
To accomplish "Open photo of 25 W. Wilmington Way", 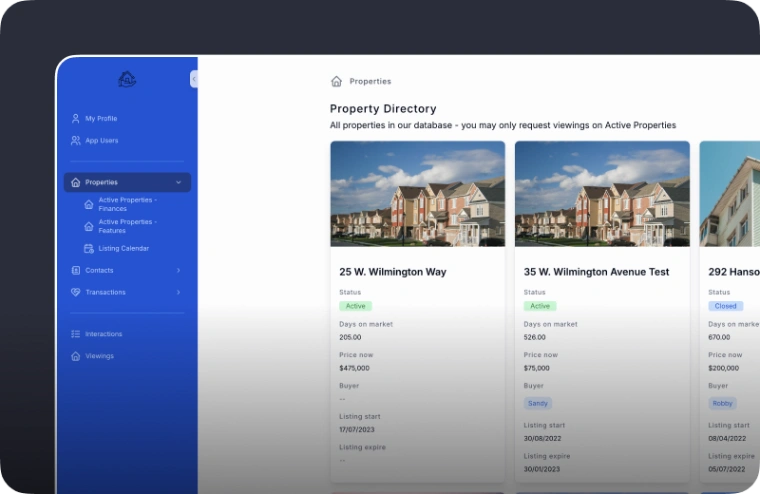I will (418, 194).
